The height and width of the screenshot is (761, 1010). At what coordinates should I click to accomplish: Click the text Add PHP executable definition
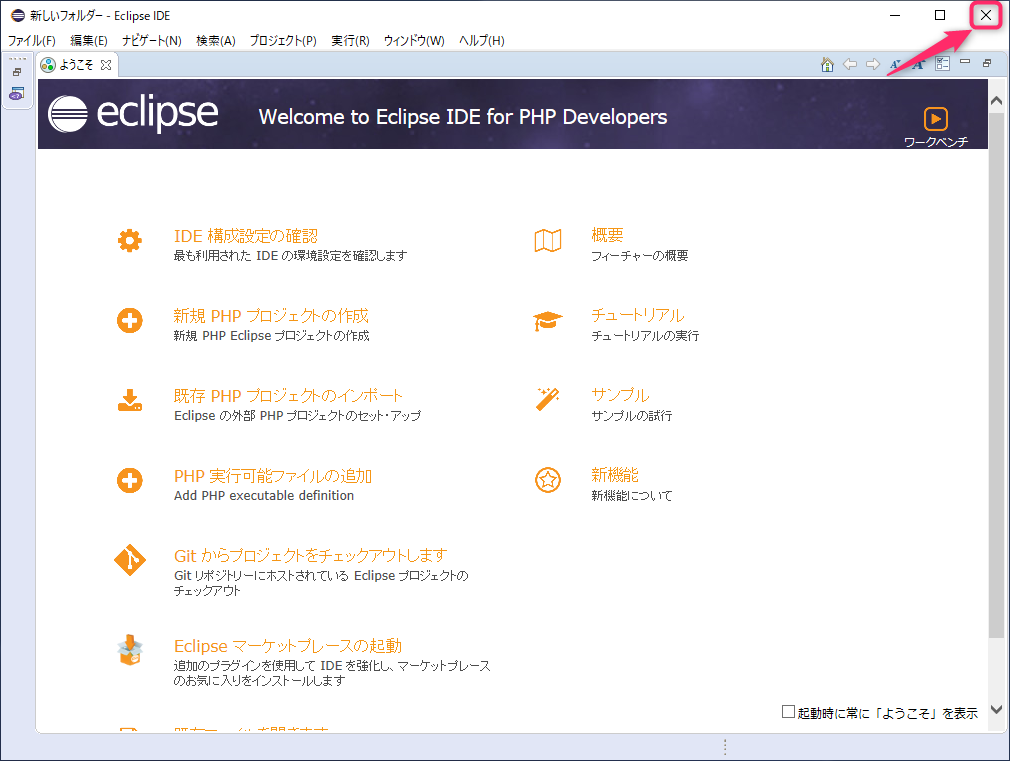tap(264, 496)
